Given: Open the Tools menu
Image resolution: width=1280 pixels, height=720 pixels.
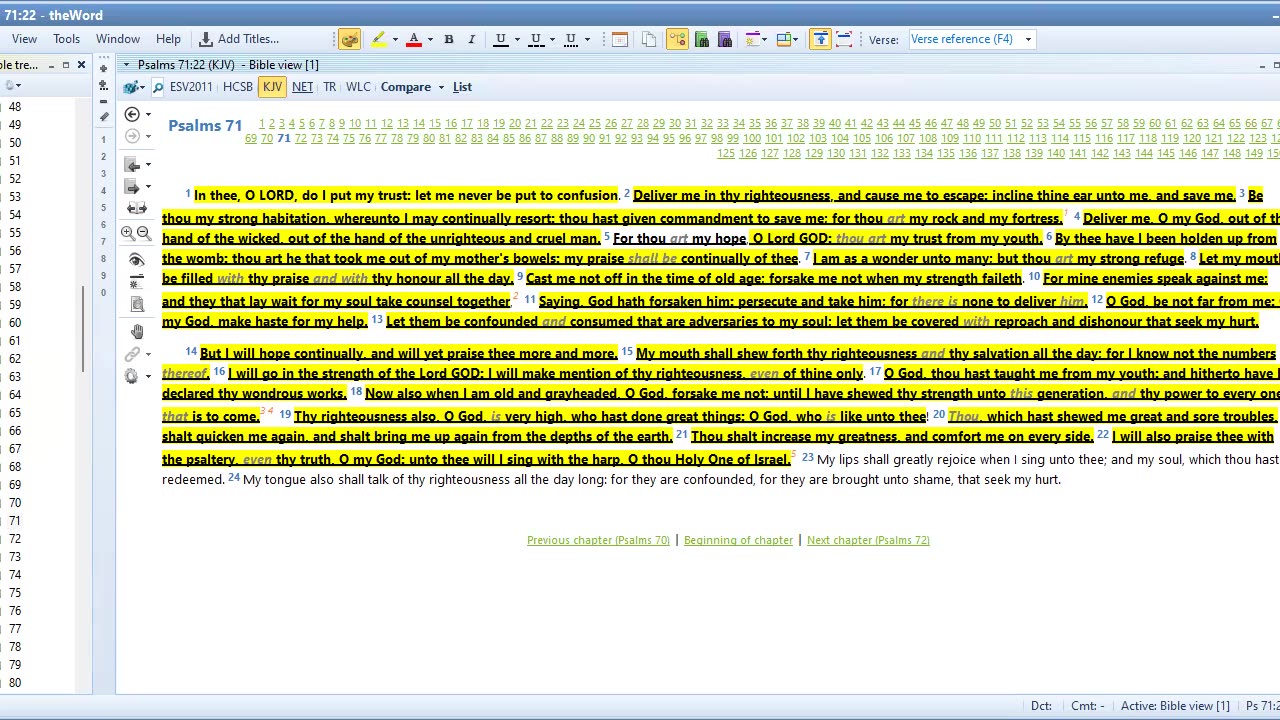Looking at the screenshot, I should pos(67,39).
